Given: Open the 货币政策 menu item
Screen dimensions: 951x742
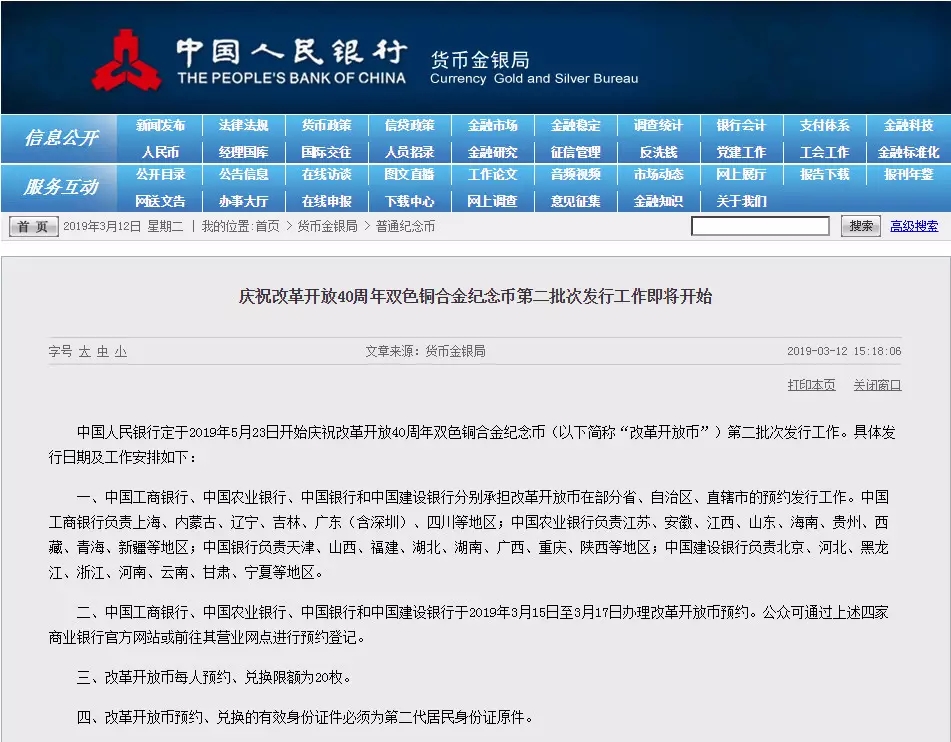Looking at the screenshot, I should pos(326,126).
